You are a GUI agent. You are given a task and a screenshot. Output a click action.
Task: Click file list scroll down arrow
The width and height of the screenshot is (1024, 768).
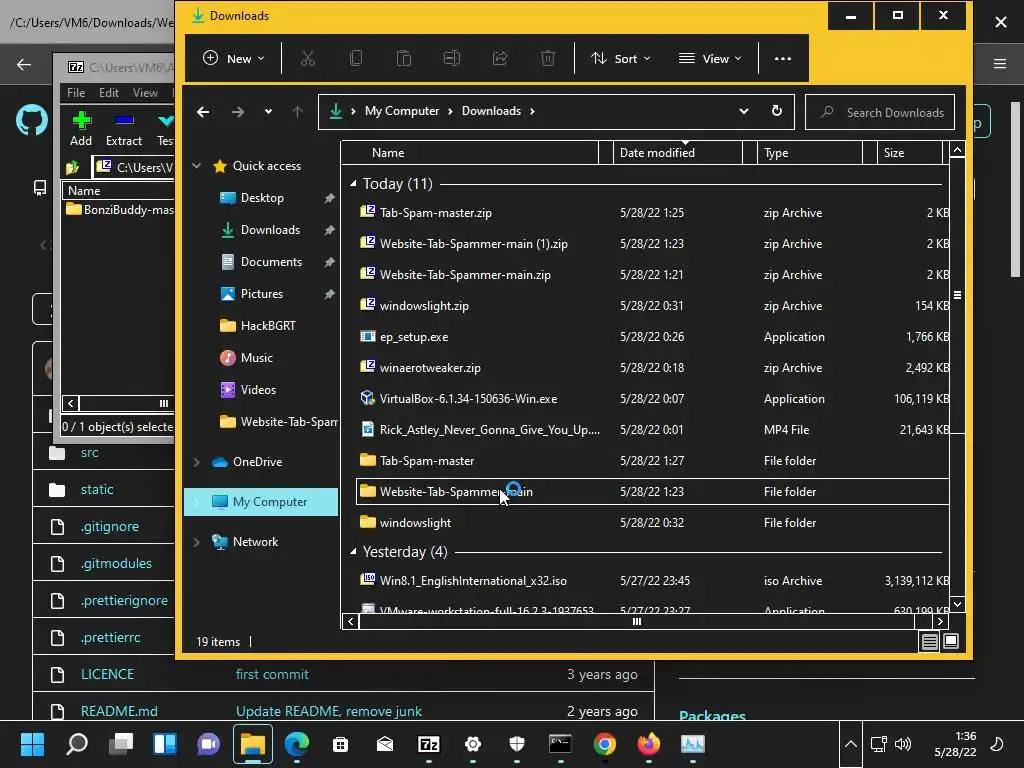click(x=957, y=604)
